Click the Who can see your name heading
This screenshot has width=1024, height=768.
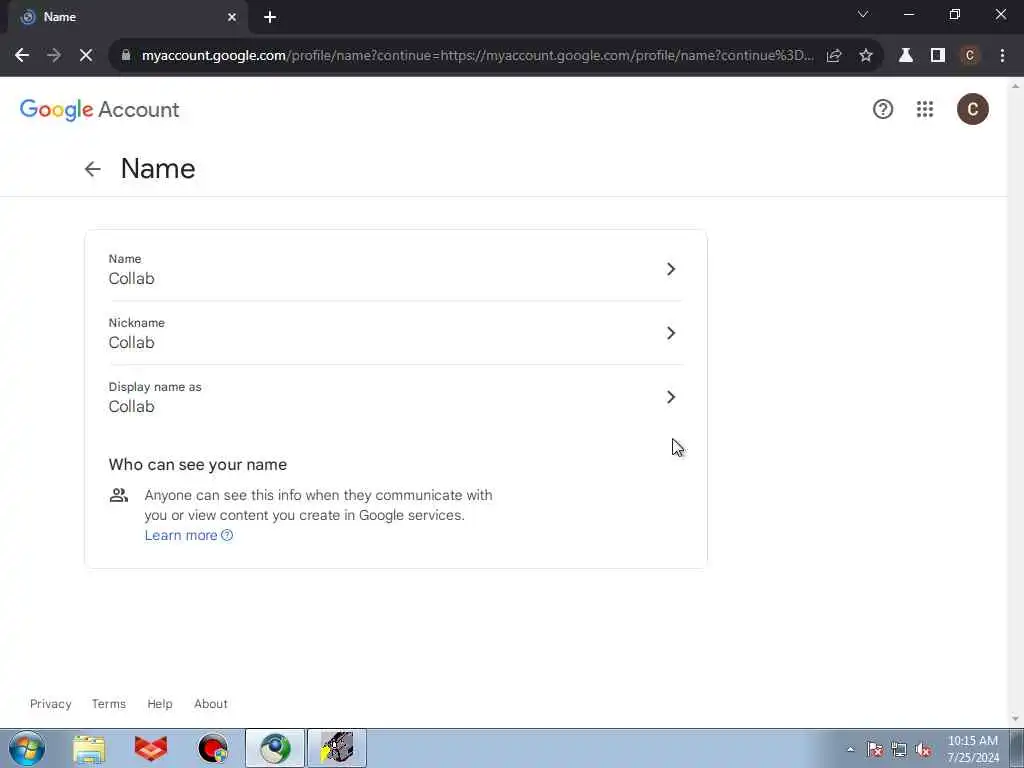(x=197, y=464)
